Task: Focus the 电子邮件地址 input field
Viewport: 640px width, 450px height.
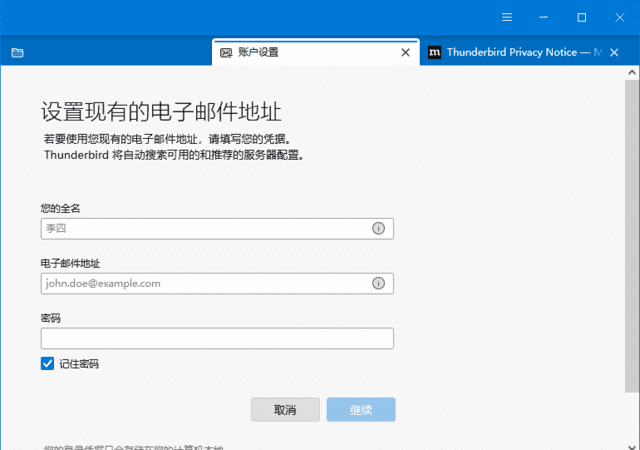Action: [x=217, y=283]
